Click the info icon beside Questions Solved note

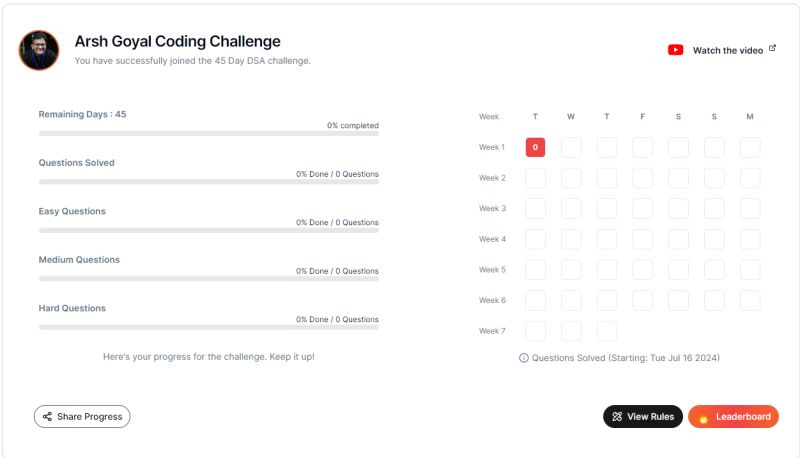(523, 358)
